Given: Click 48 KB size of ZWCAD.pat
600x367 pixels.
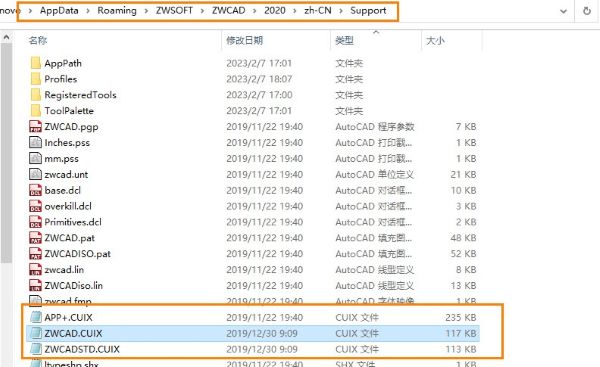Looking at the screenshot, I should [463, 238].
